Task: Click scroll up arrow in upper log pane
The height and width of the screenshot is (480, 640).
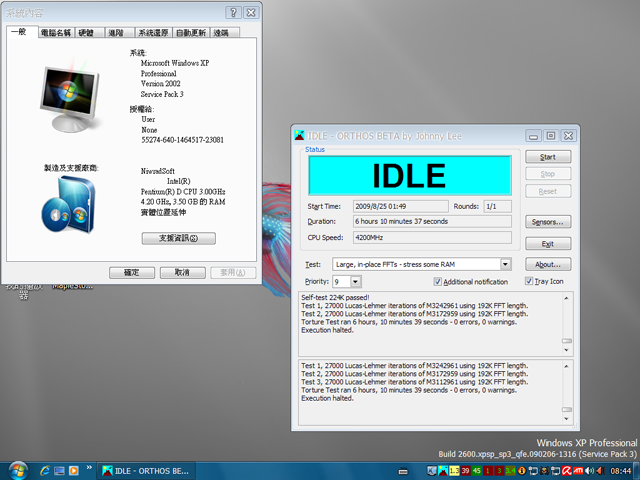Action: 567,298
